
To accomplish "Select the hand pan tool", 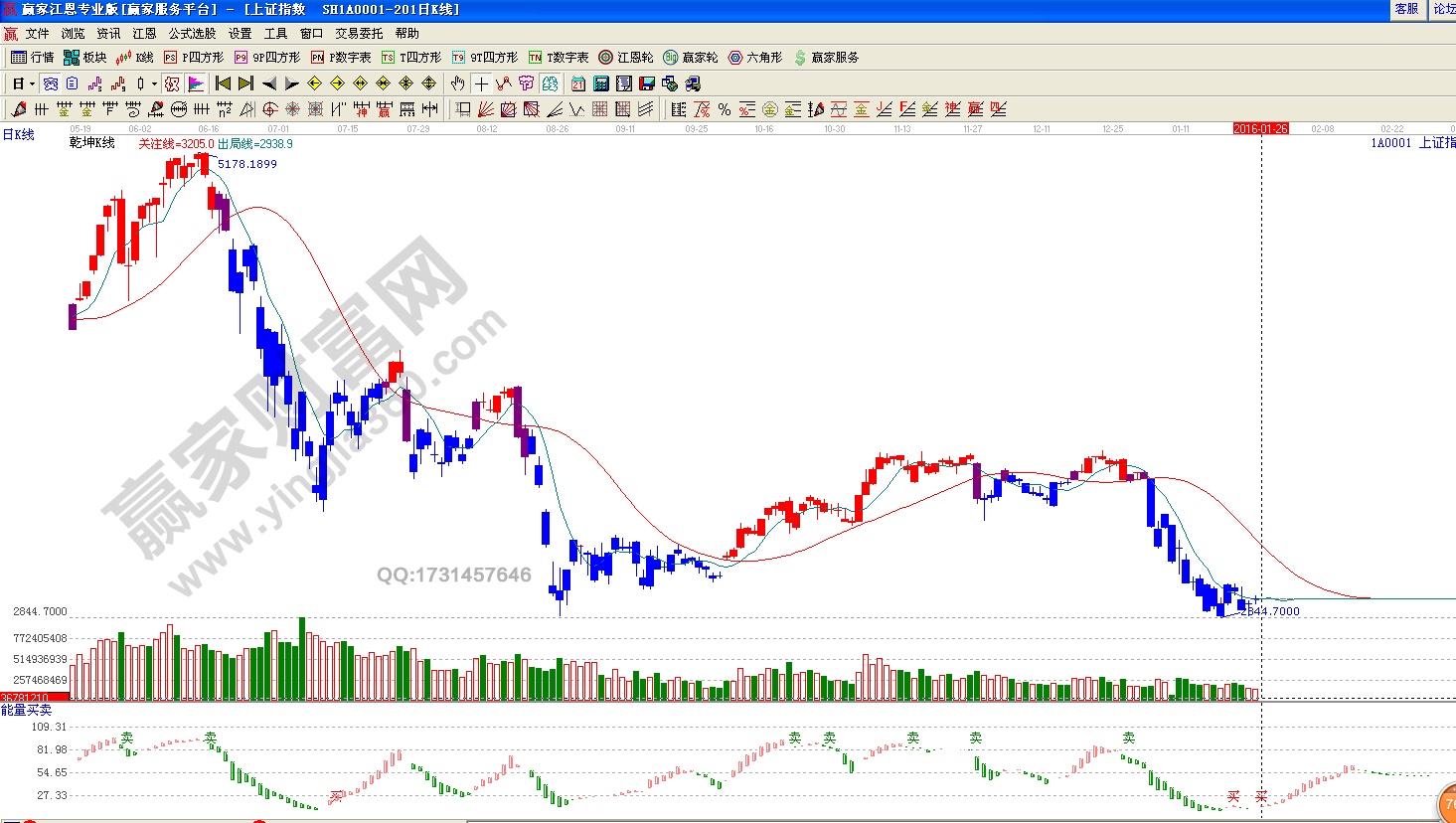I will pos(457,83).
